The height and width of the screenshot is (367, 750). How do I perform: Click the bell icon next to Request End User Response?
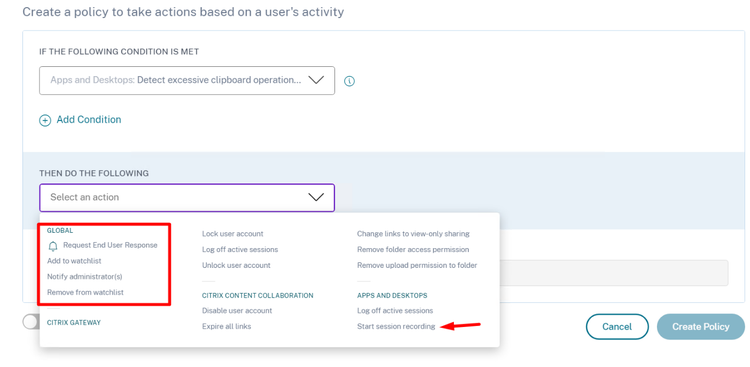click(x=53, y=246)
